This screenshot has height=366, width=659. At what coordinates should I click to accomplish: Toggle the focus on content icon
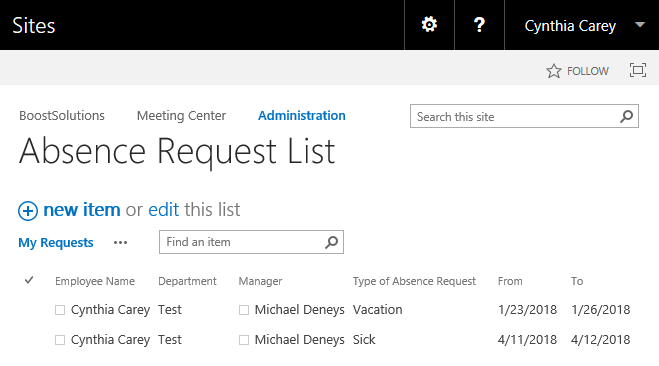(x=638, y=70)
